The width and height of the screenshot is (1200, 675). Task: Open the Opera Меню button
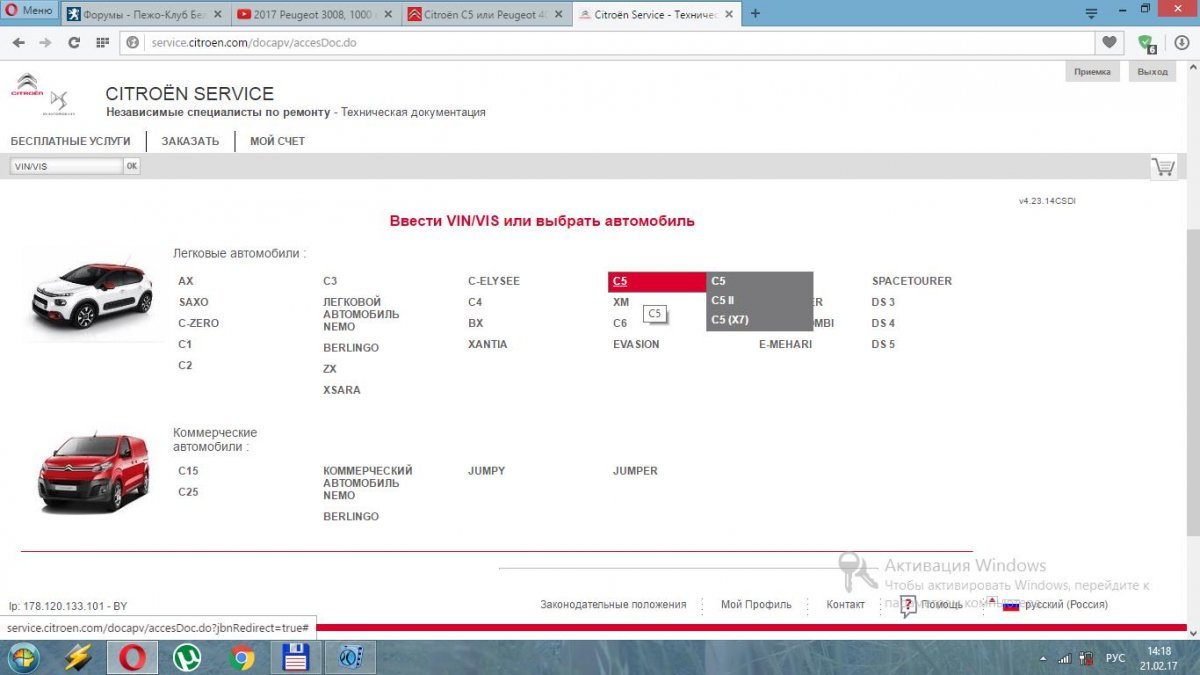pos(29,11)
